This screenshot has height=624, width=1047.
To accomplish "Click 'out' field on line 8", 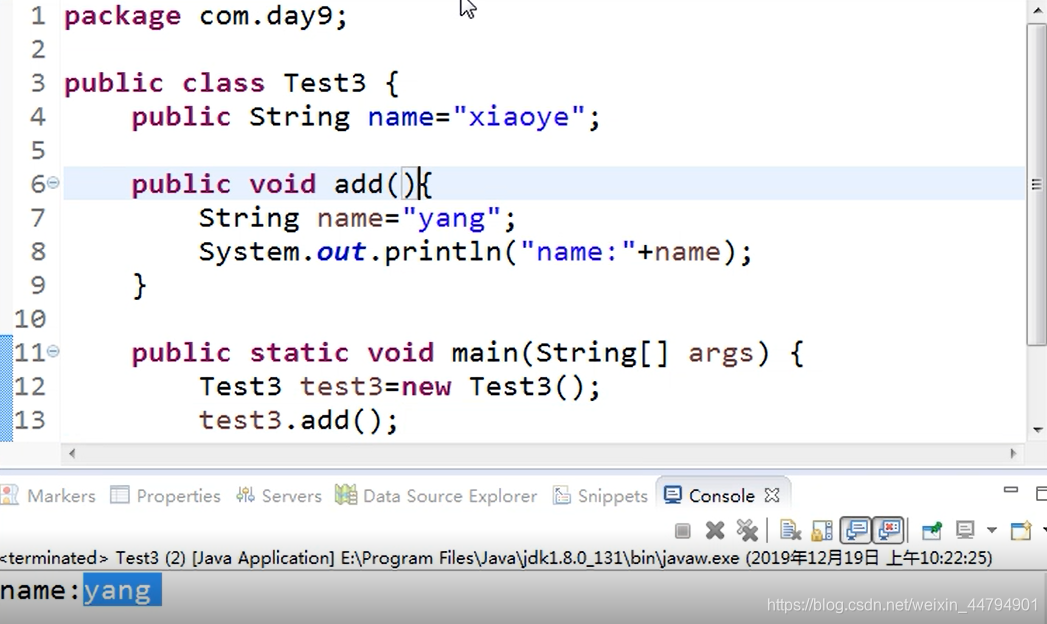I will (x=341, y=252).
